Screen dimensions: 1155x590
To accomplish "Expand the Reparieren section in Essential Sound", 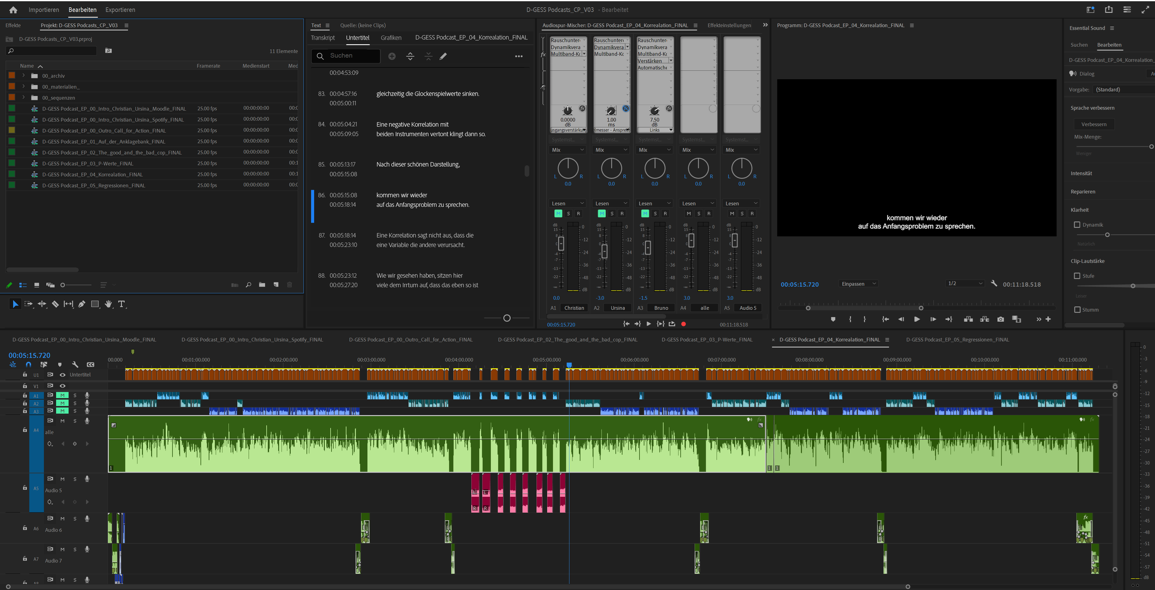I will [x=1083, y=192].
